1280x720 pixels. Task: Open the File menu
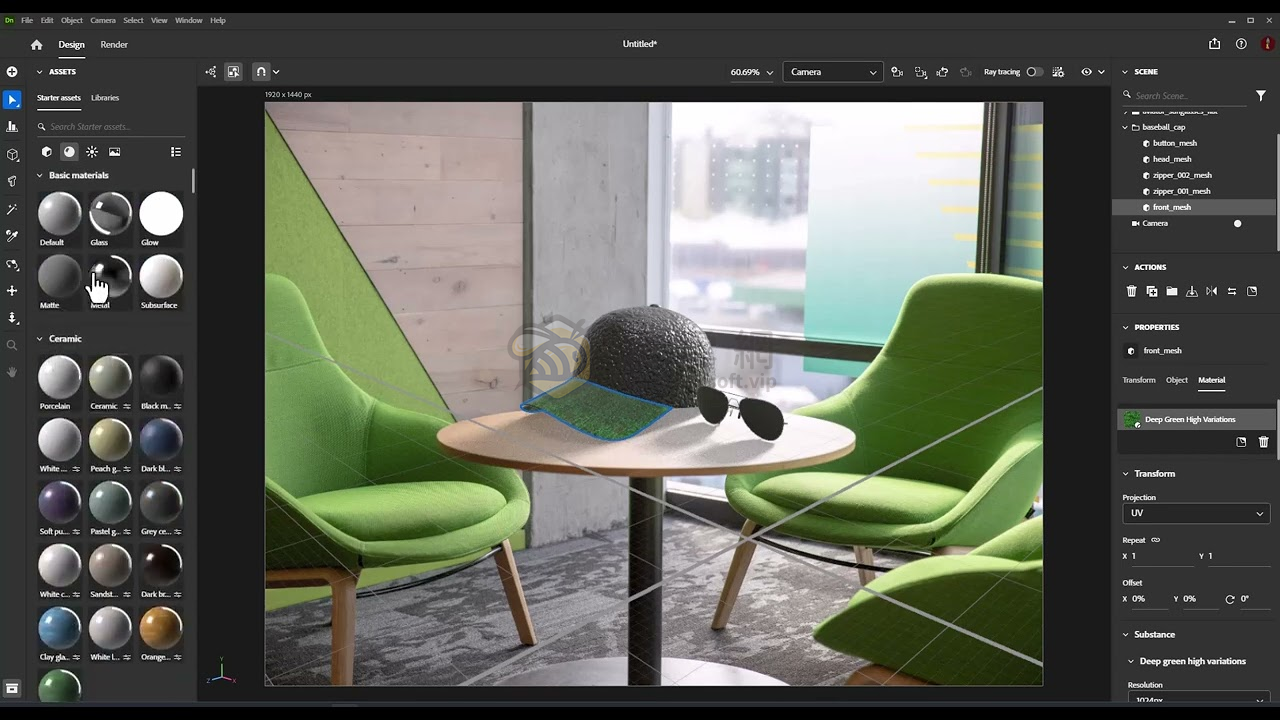[27, 20]
